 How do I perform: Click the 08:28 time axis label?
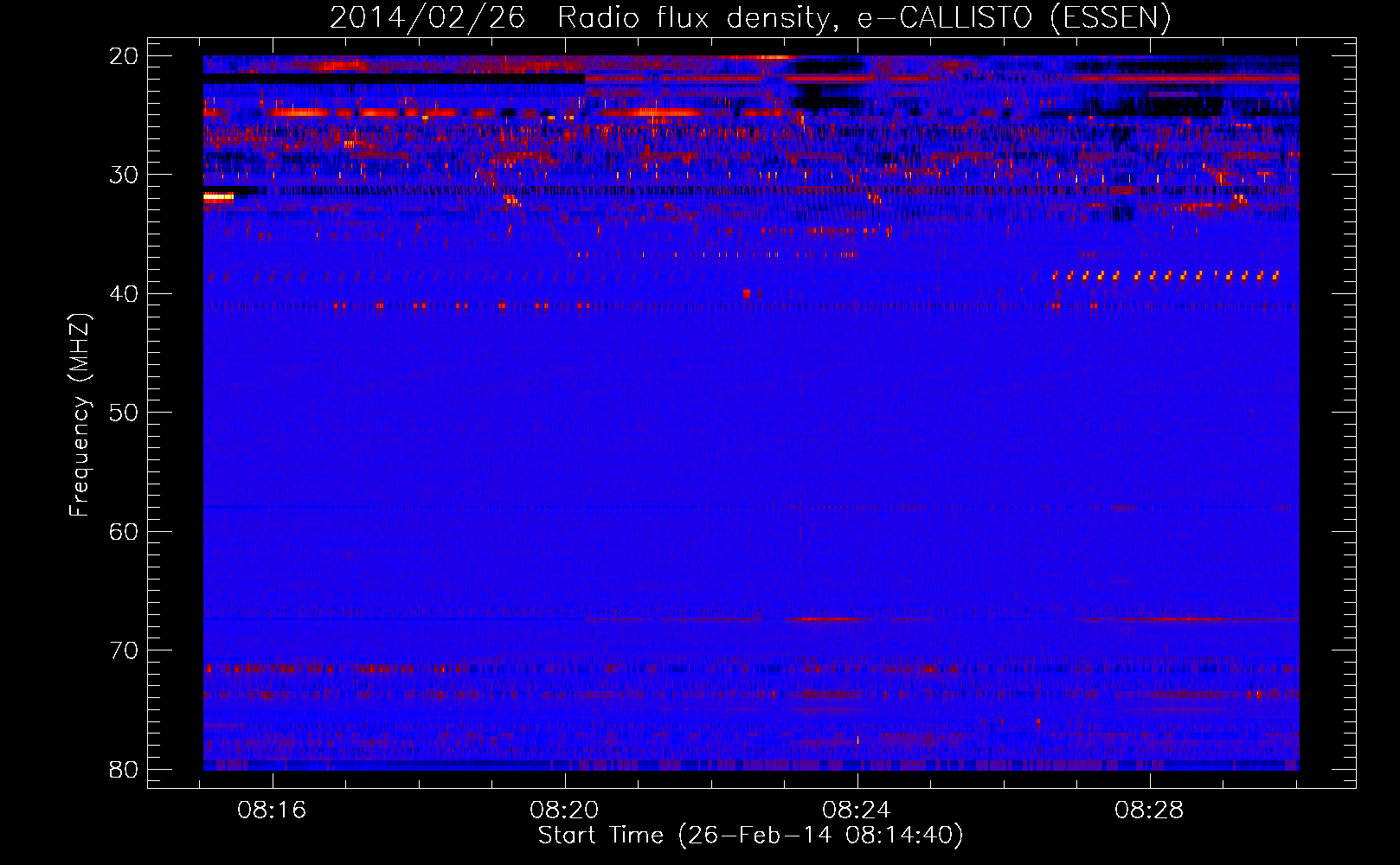1149,811
